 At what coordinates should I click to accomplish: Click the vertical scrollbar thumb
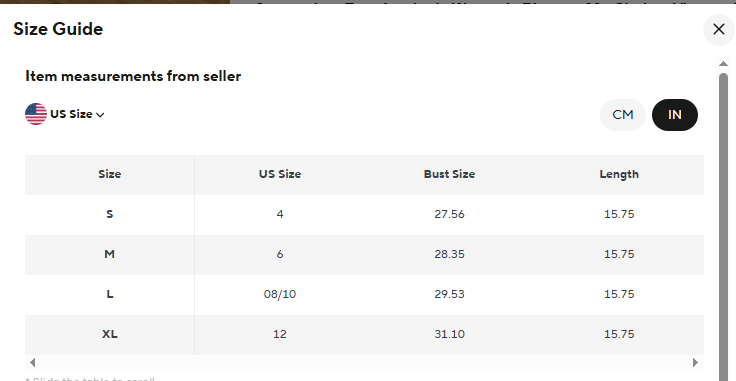tap(723, 225)
